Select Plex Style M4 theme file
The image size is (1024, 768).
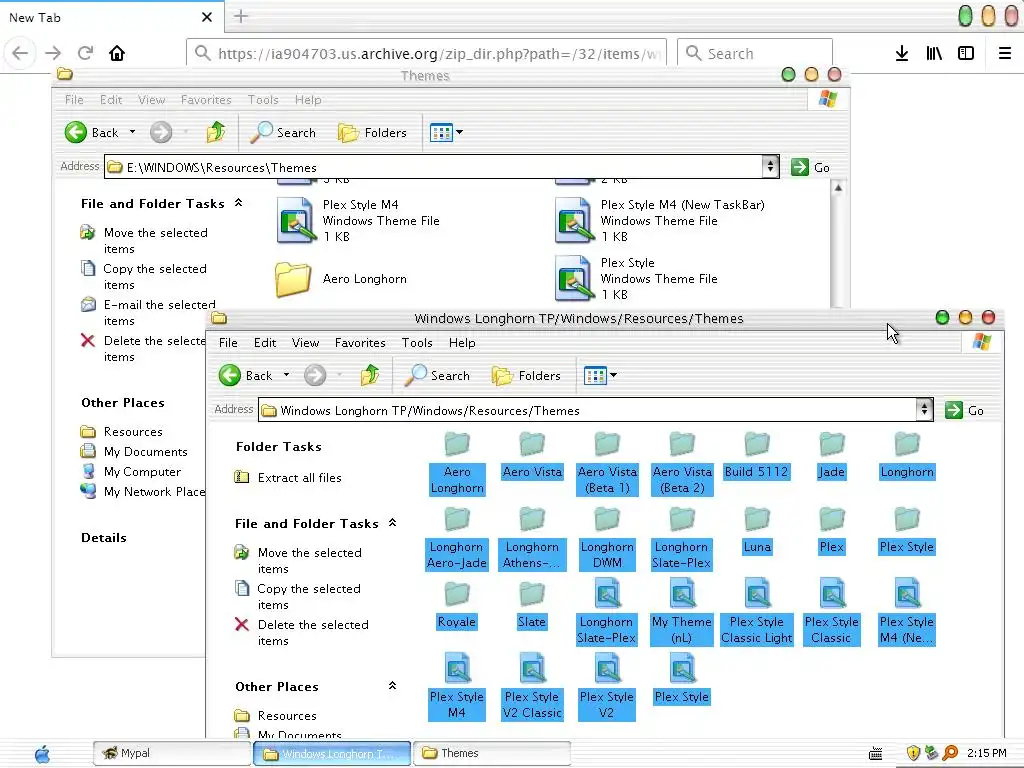[359, 221]
